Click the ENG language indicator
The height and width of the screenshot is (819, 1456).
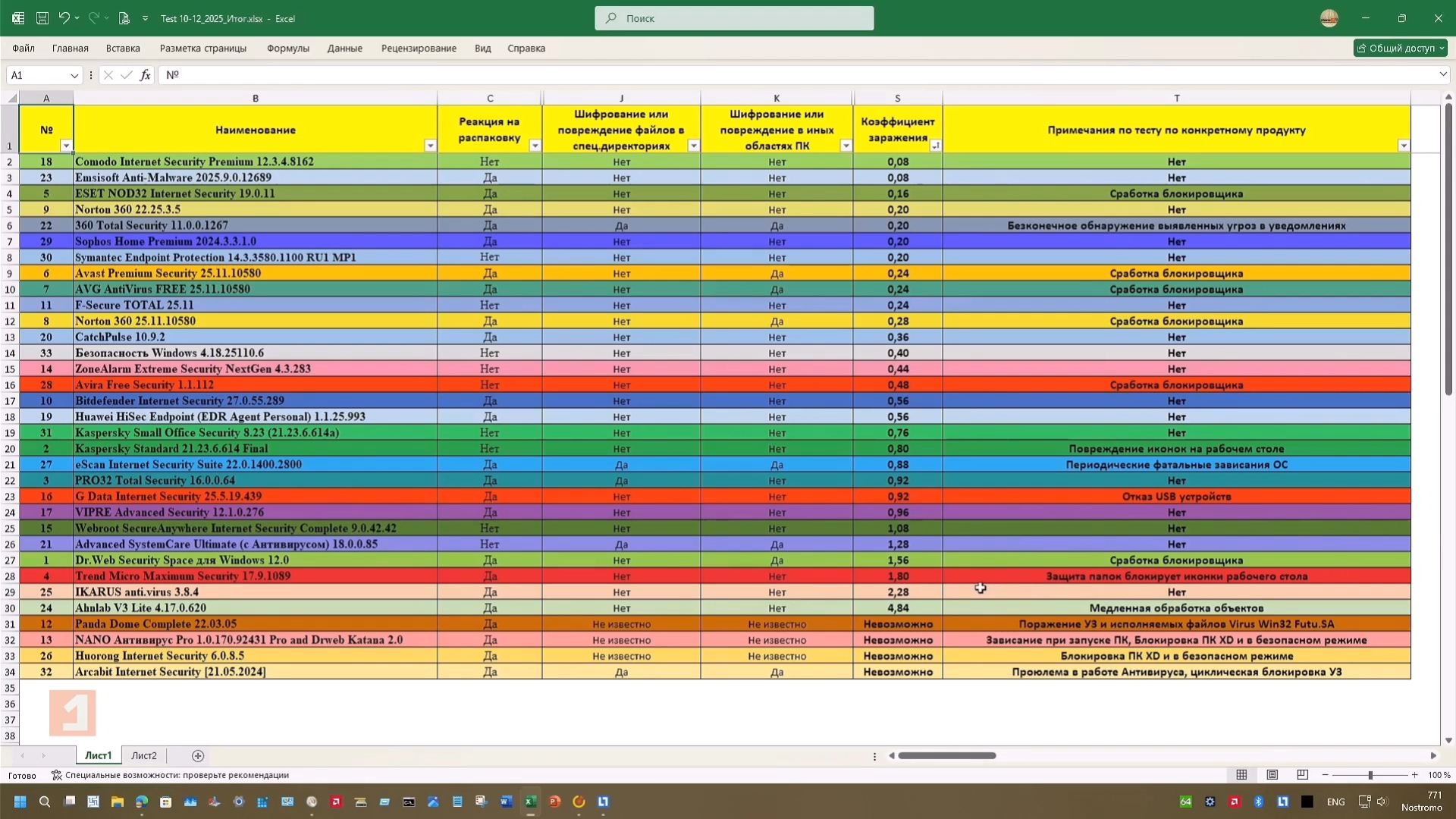1335,802
